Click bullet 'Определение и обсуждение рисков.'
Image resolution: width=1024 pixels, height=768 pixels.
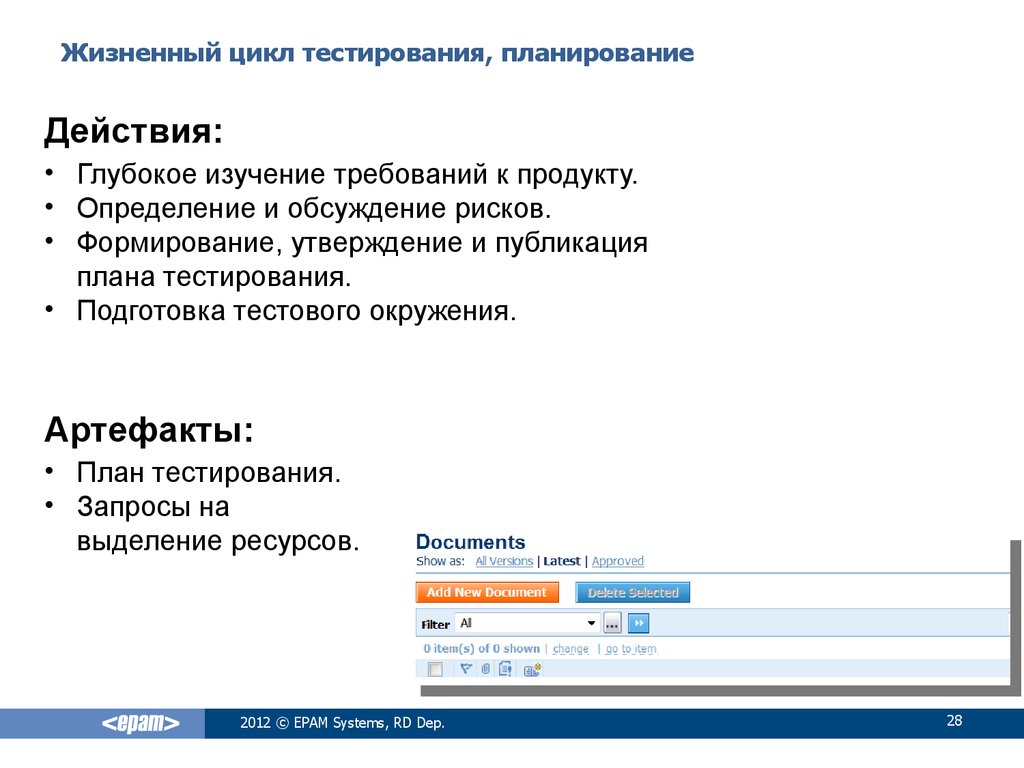click(x=314, y=208)
